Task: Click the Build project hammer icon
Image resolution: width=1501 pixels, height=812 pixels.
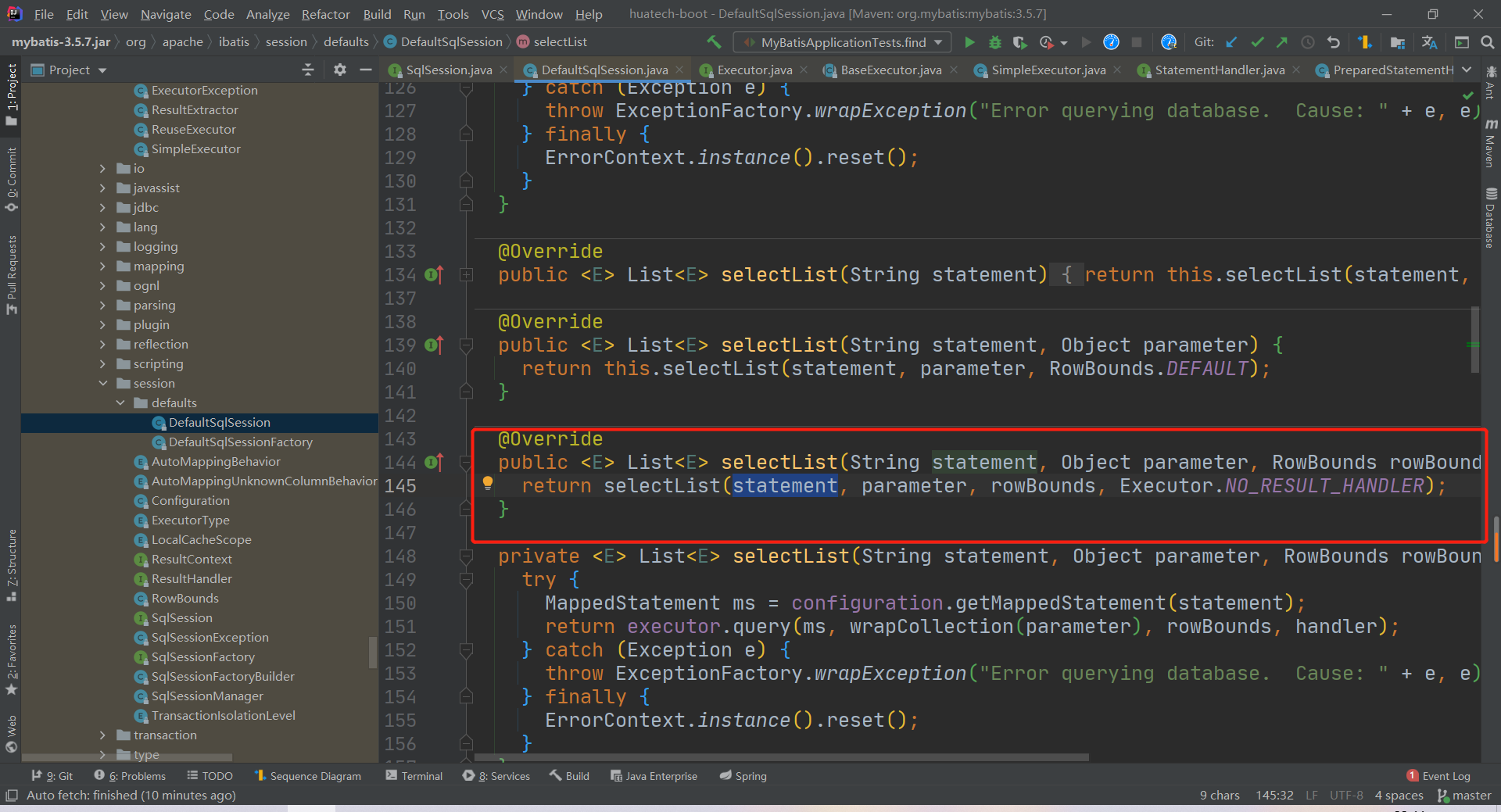Action: [714, 42]
